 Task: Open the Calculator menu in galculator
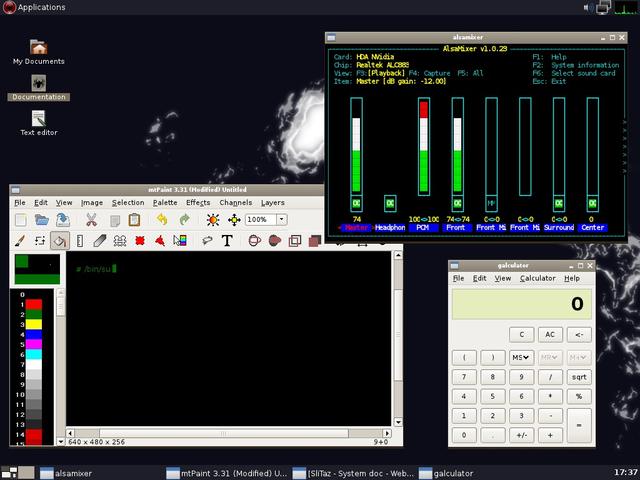coord(538,278)
